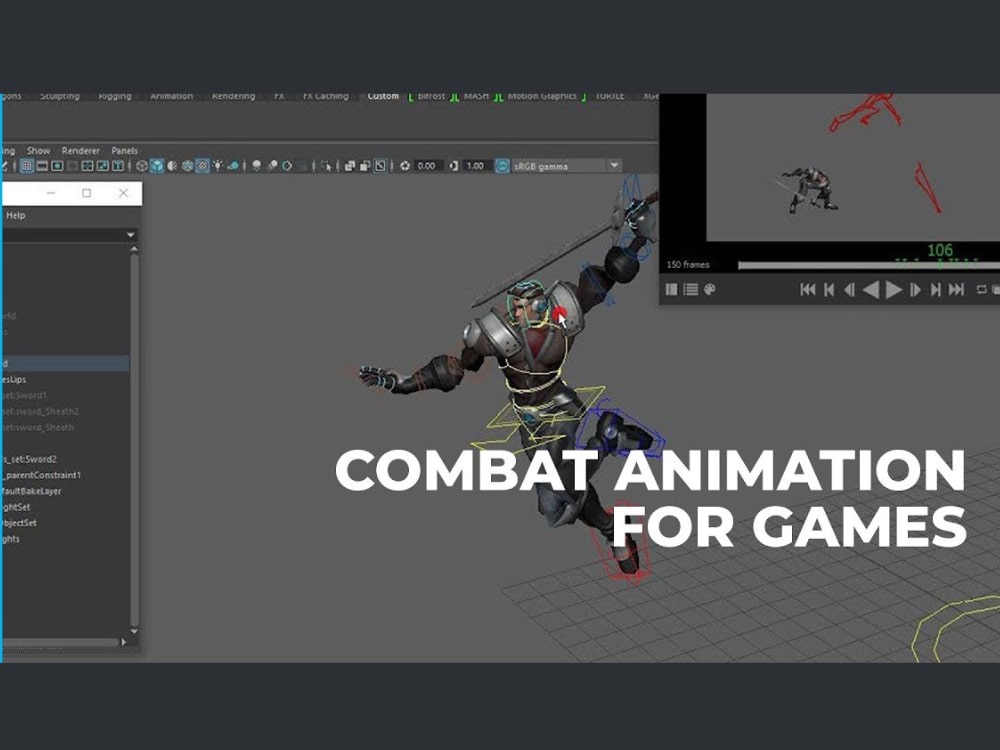This screenshot has height=750, width=1000.
Task: Toggle X-Ray Active Components icon
Action: pyautogui.click(x=365, y=166)
